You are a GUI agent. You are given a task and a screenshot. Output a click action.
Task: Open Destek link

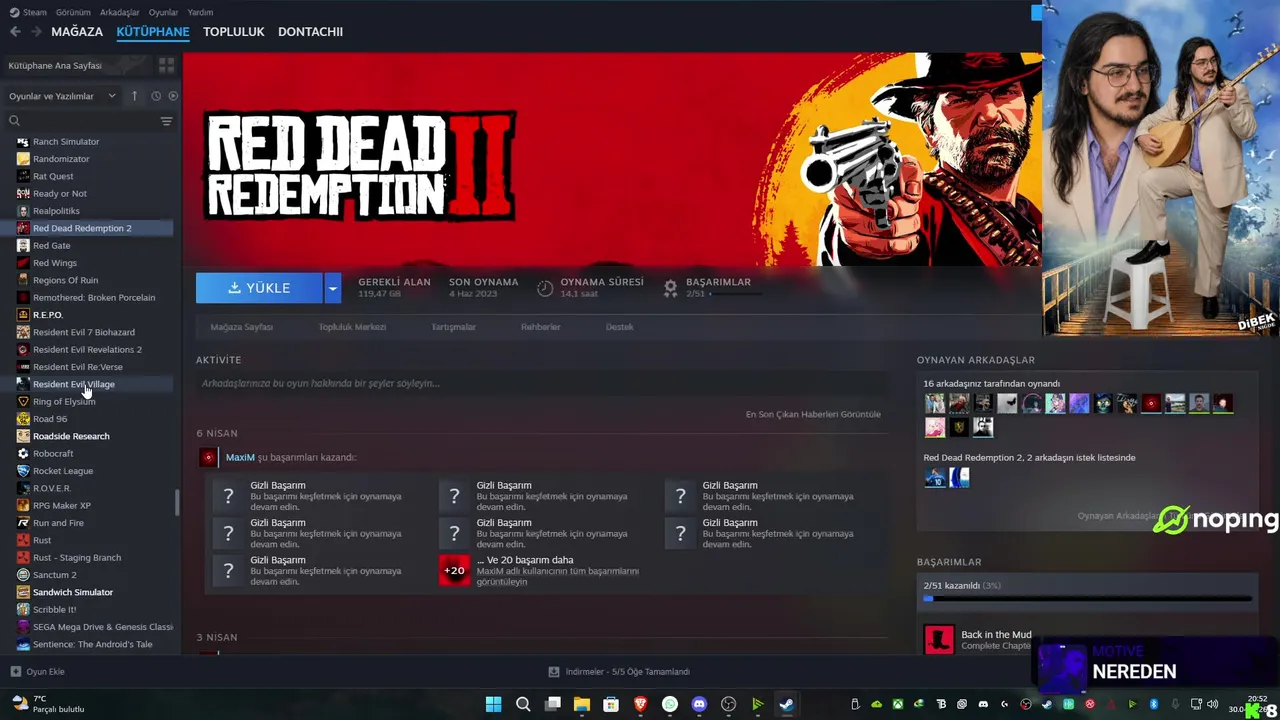point(619,327)
